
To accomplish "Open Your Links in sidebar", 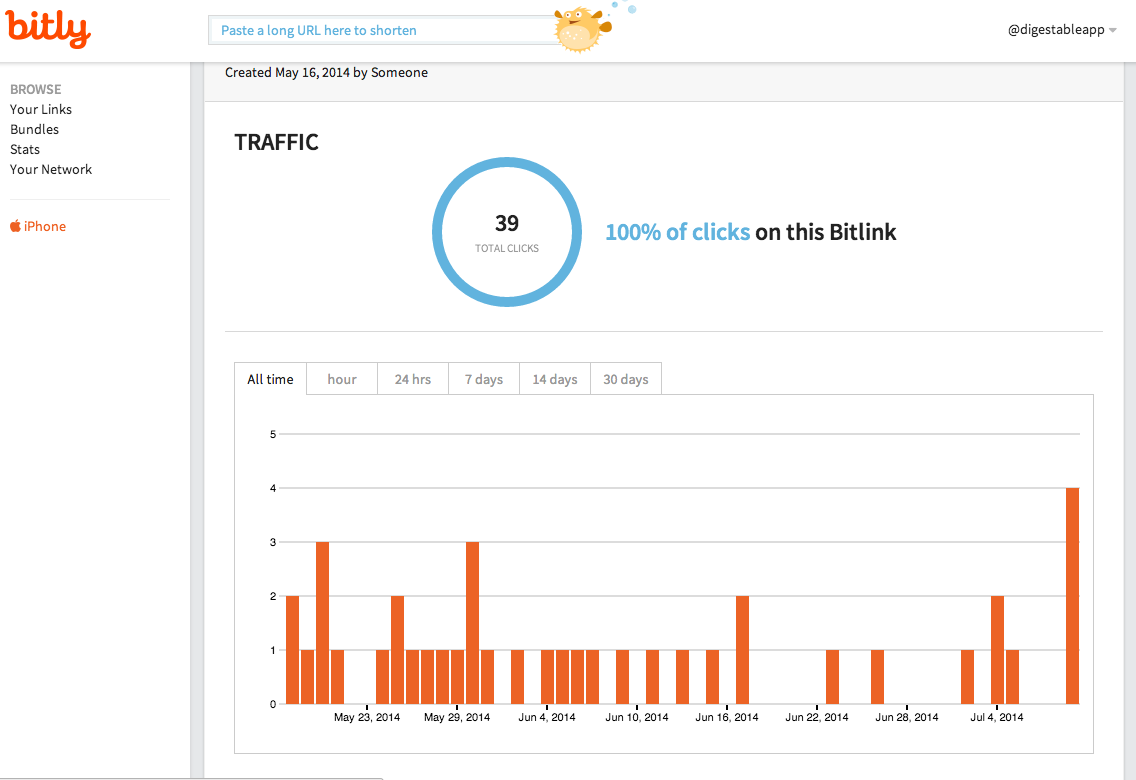I will (x=41, y=109).
